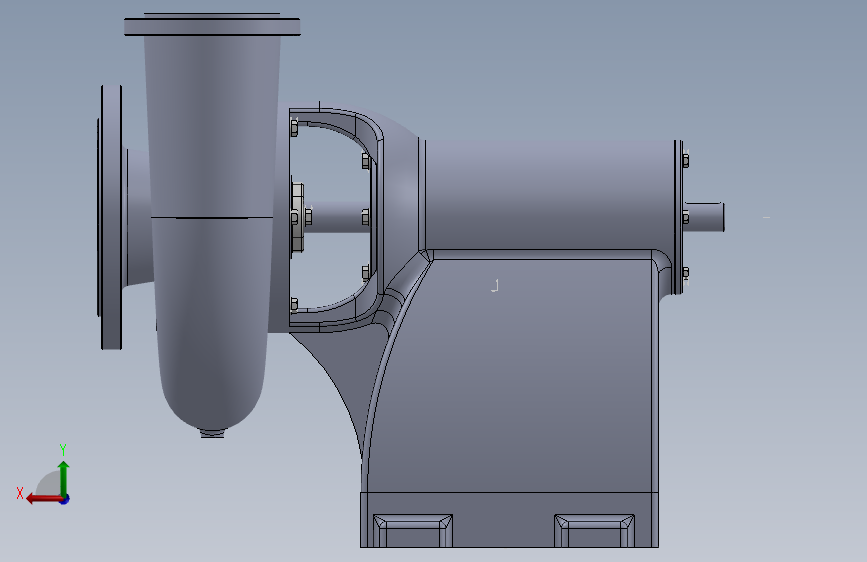Click the blue origin ball of the triad
The height and width of the screenshot is (562, 867).
point(65,499)
